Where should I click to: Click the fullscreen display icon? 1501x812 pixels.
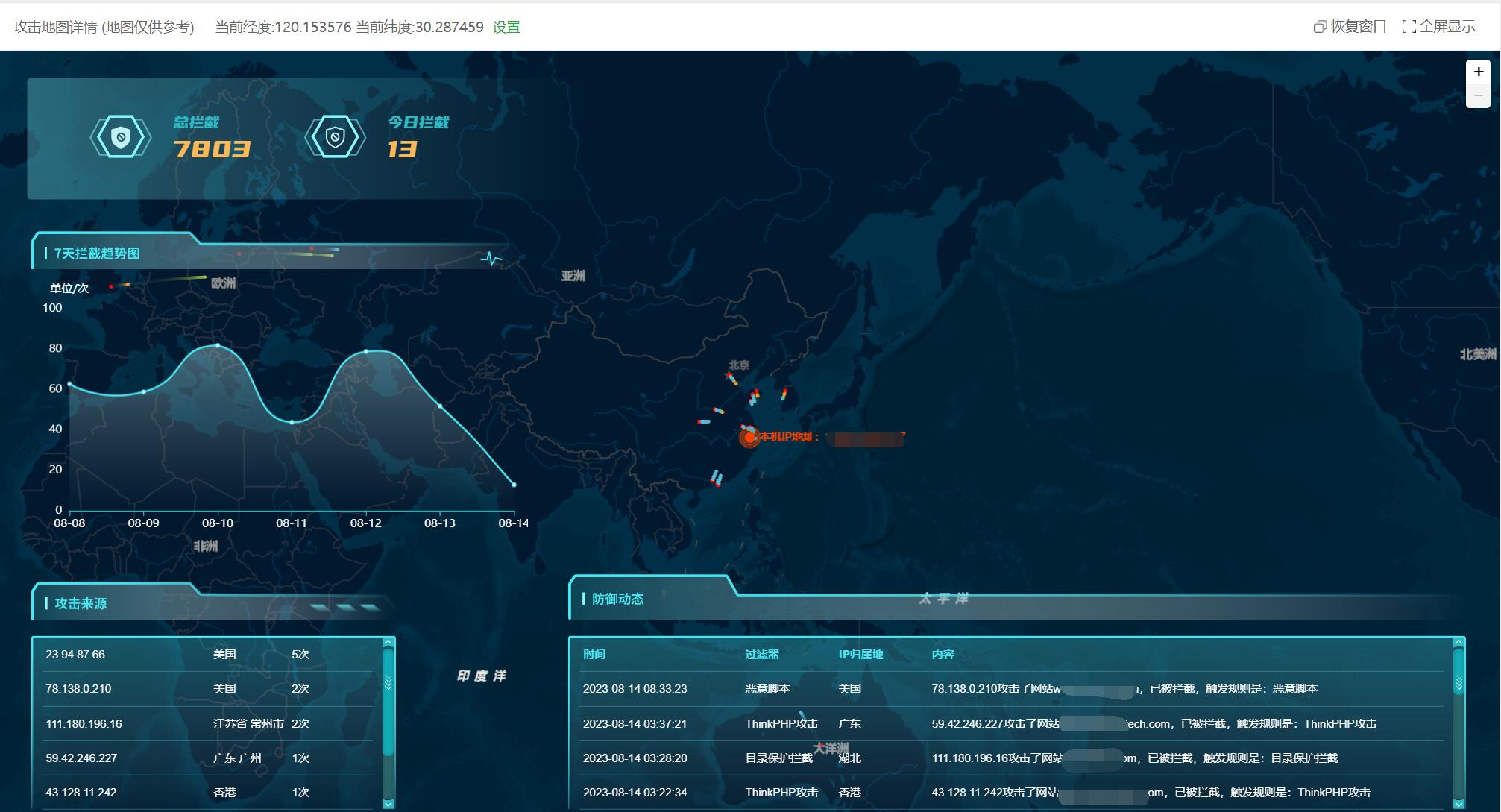pyautogui.click(x=1409, y=27)
